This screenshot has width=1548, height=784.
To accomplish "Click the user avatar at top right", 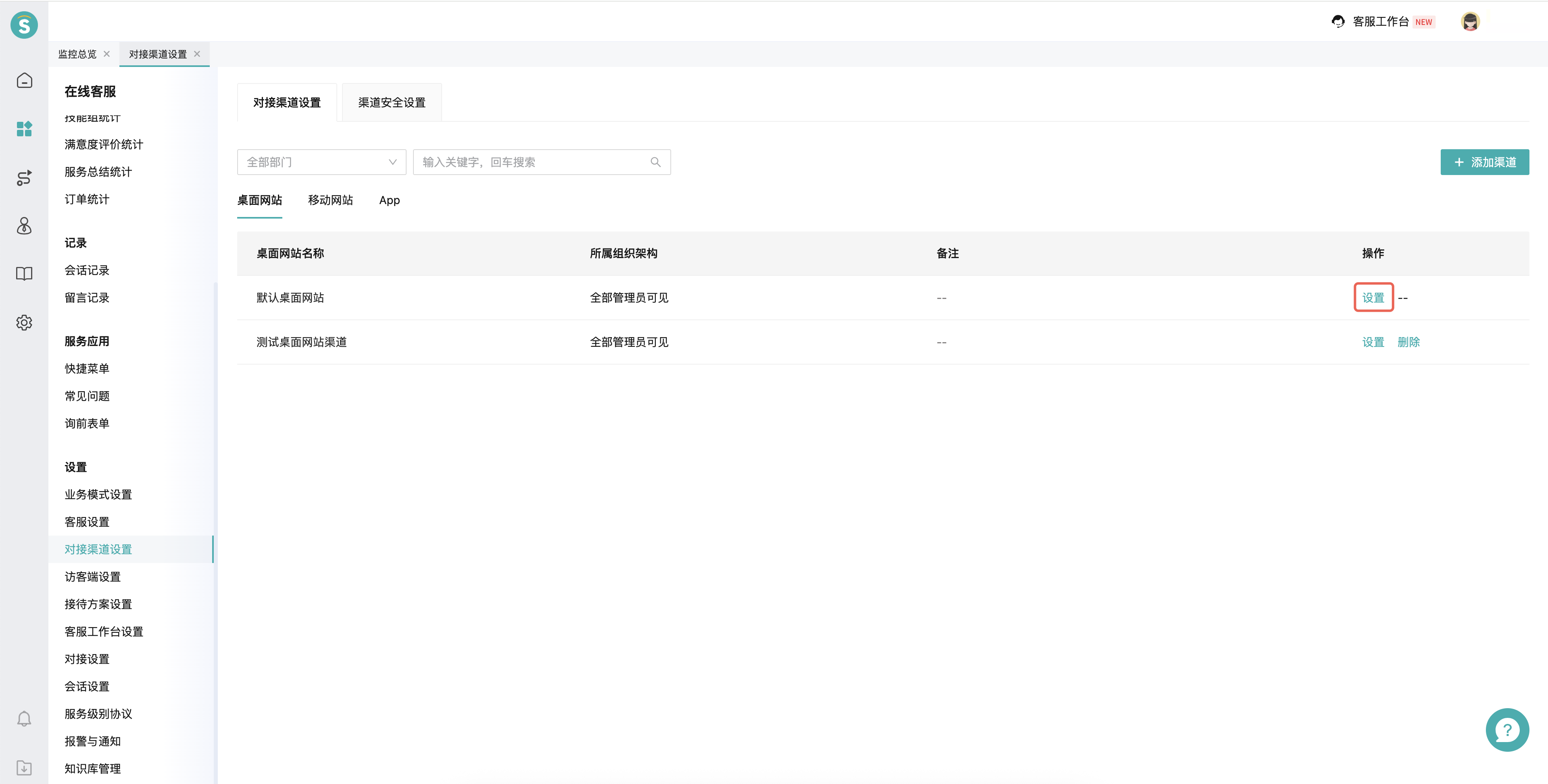I will click(1470, 22).
